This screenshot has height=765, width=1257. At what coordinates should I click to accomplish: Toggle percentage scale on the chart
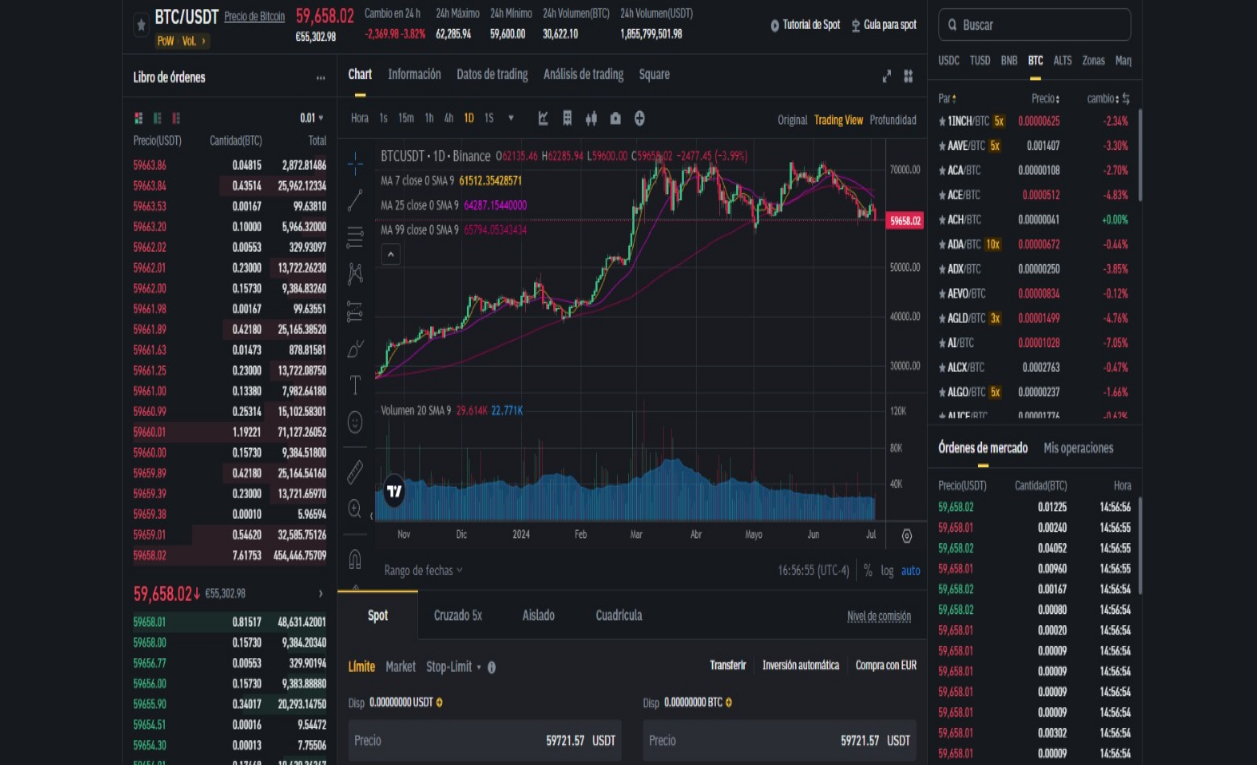click(x=868, y=571)
